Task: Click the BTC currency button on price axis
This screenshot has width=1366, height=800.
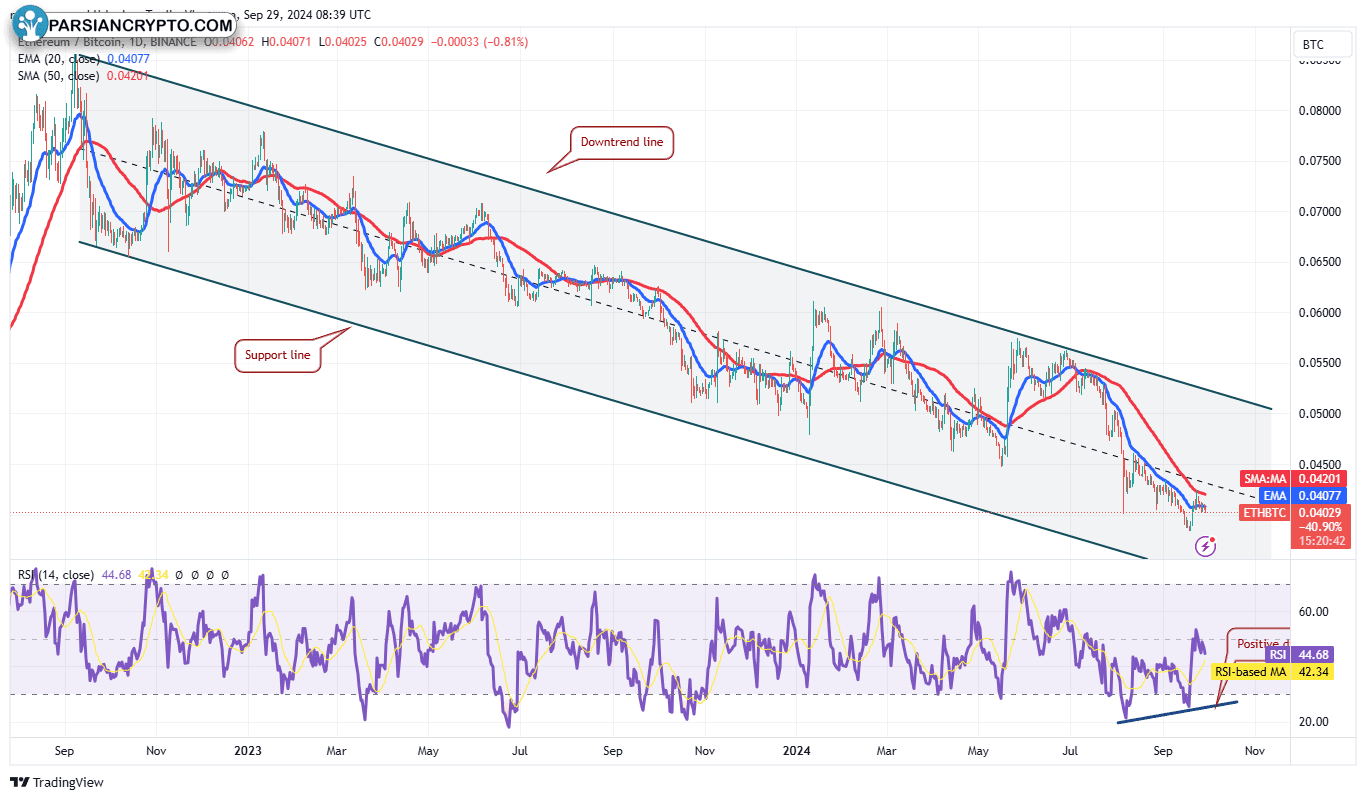Action: point(1311,45)
